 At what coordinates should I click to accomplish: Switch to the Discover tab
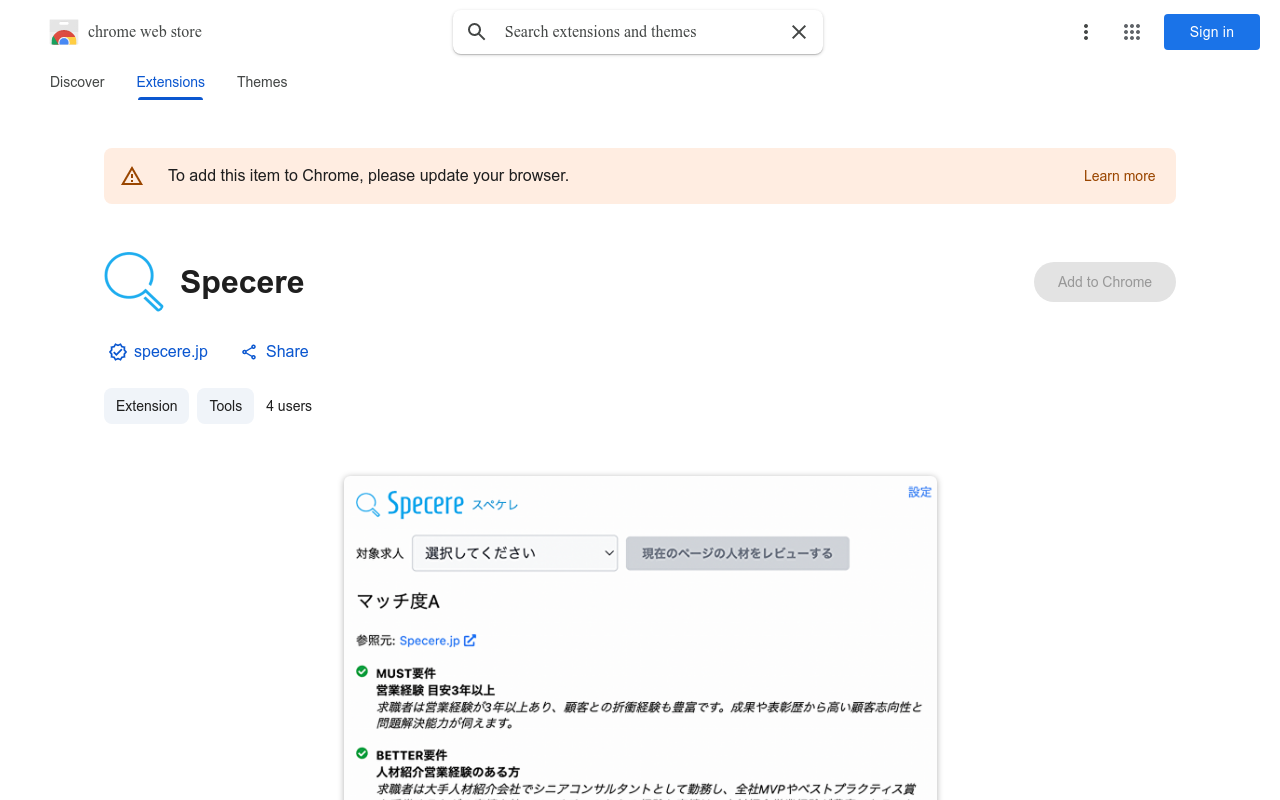[77, 82]
